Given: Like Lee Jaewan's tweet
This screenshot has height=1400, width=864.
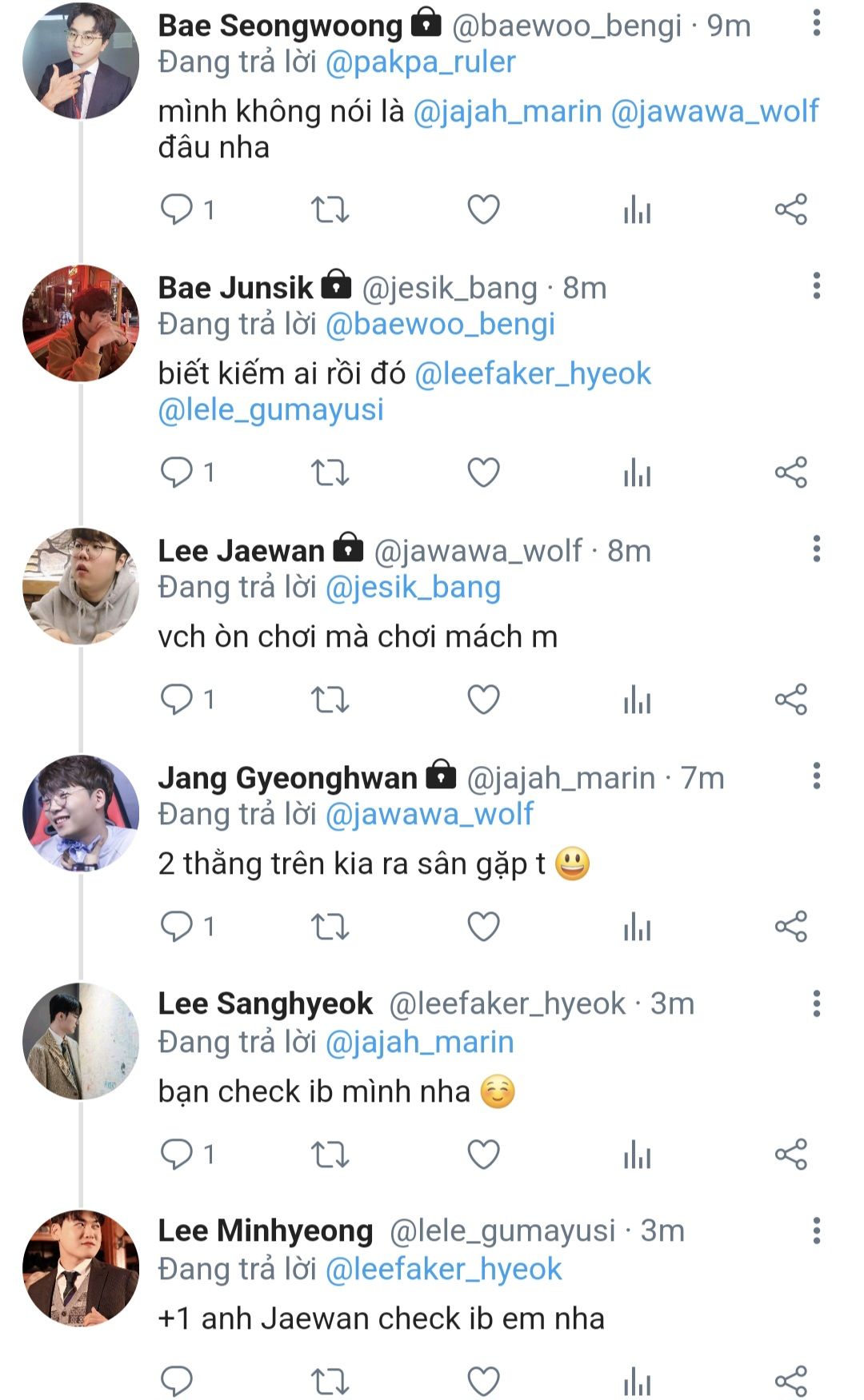Looking at the screenshot, I should pyautogui.click(x=483, y=700).
